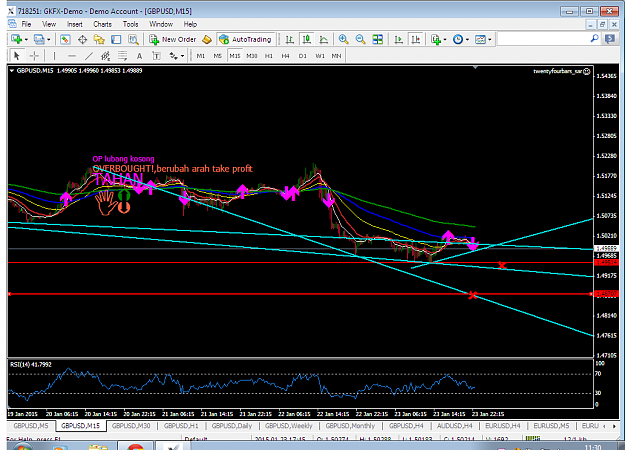
Task: Open a new chart with the toolbar icon
Action: [17, 39]
